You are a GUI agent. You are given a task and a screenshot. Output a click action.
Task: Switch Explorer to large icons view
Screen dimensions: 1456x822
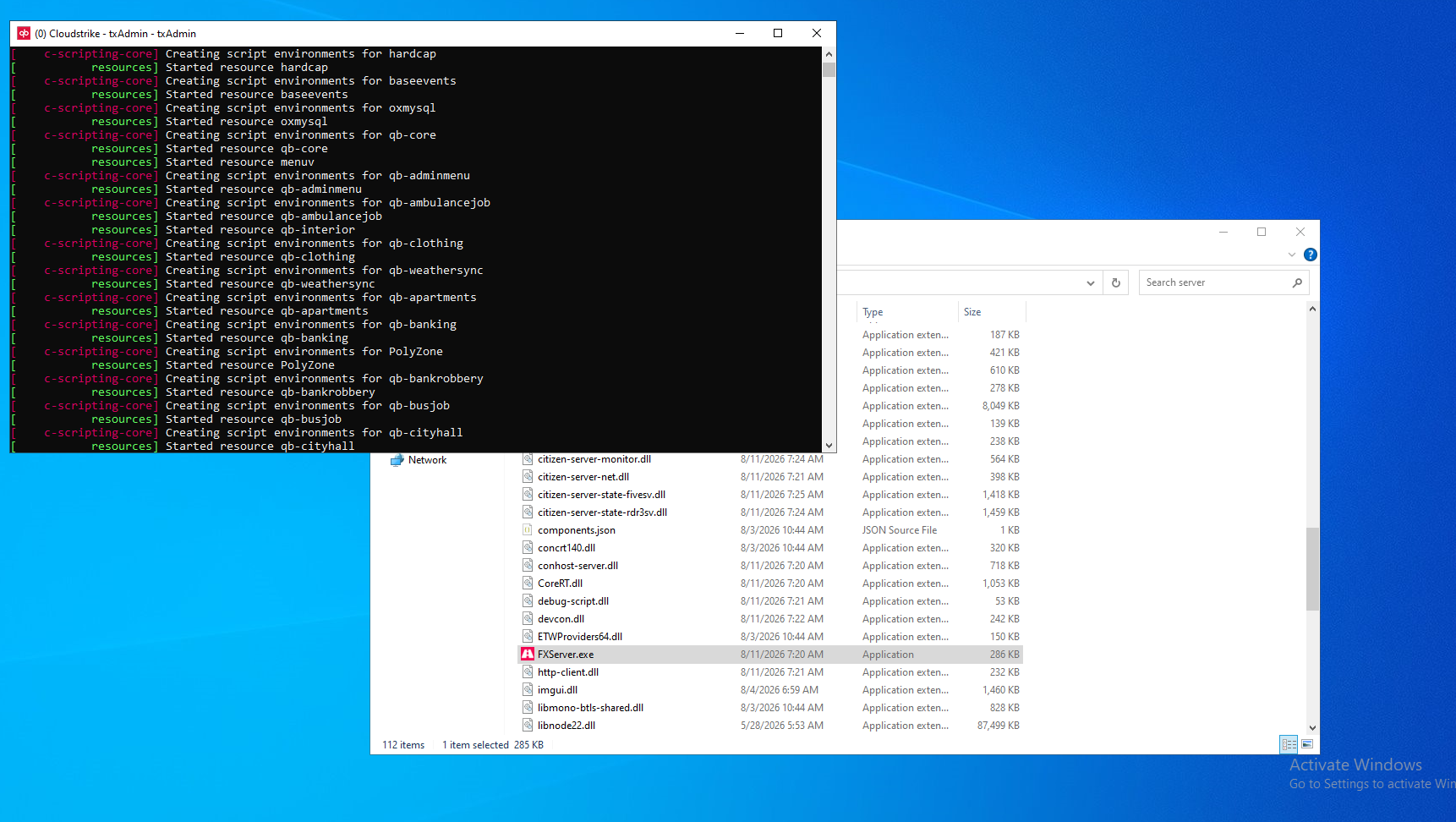pos(1307,744)
